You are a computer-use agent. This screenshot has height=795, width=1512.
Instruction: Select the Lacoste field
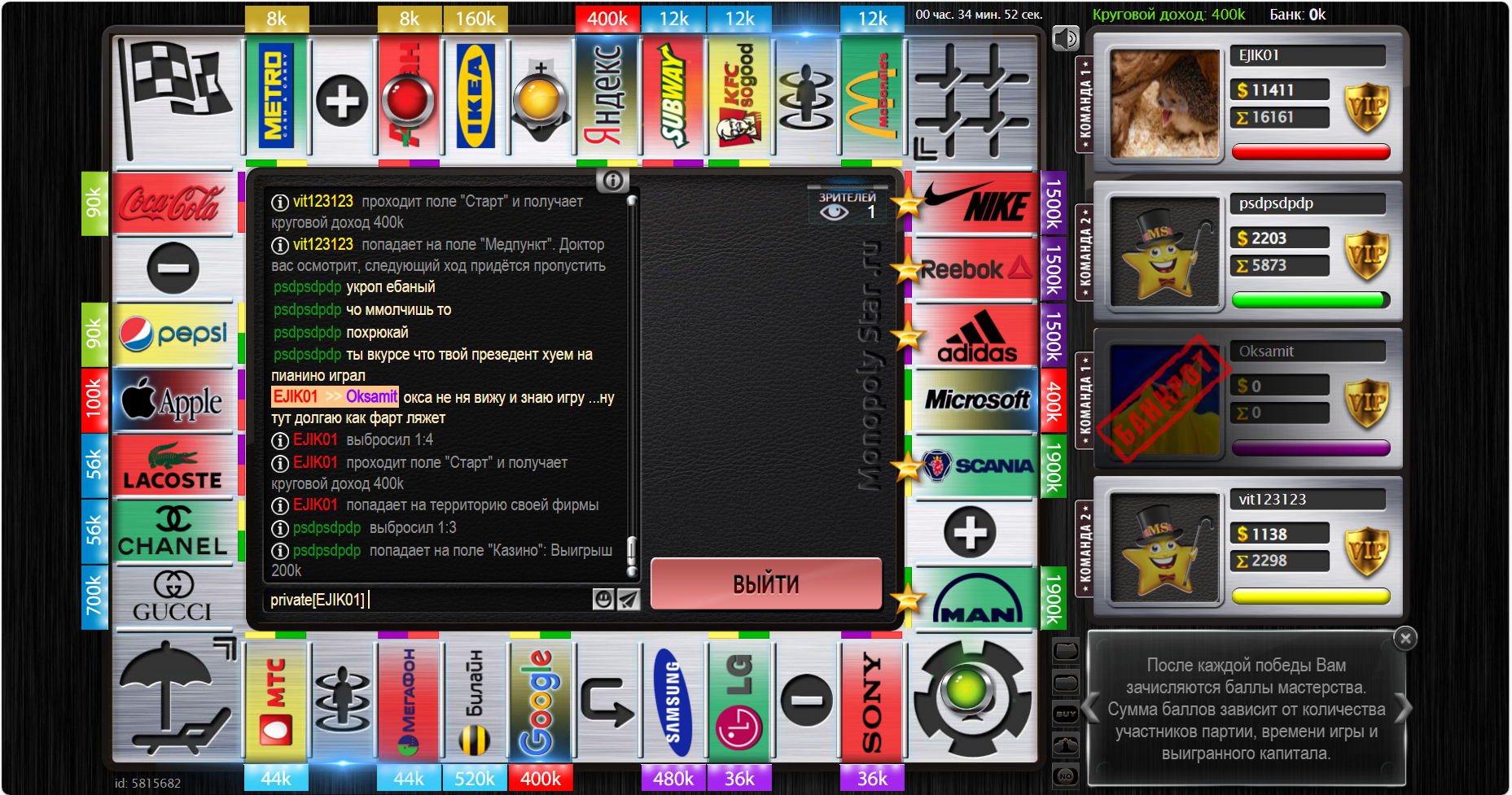173,466
